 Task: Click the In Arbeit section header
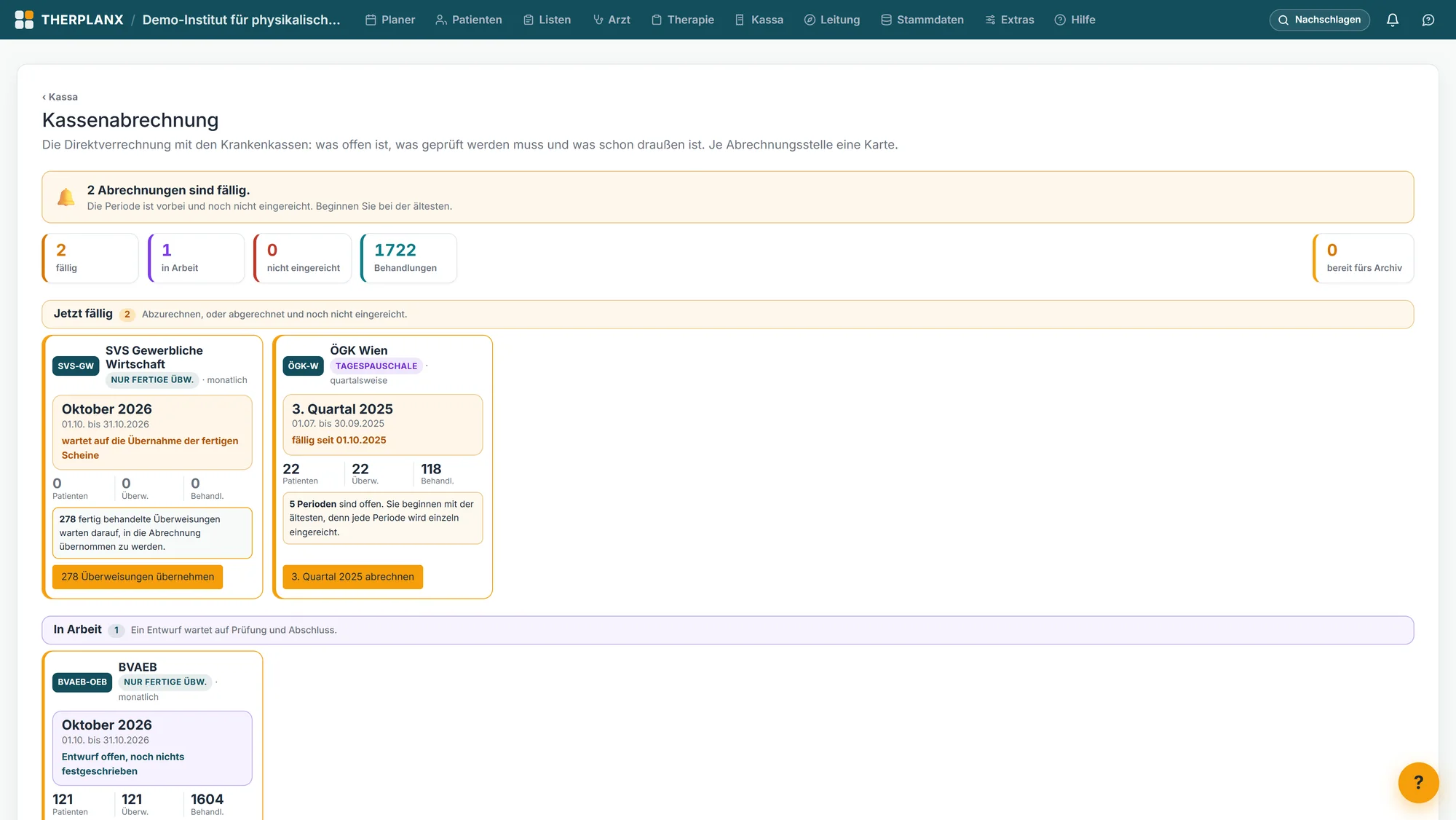point(728,630)
